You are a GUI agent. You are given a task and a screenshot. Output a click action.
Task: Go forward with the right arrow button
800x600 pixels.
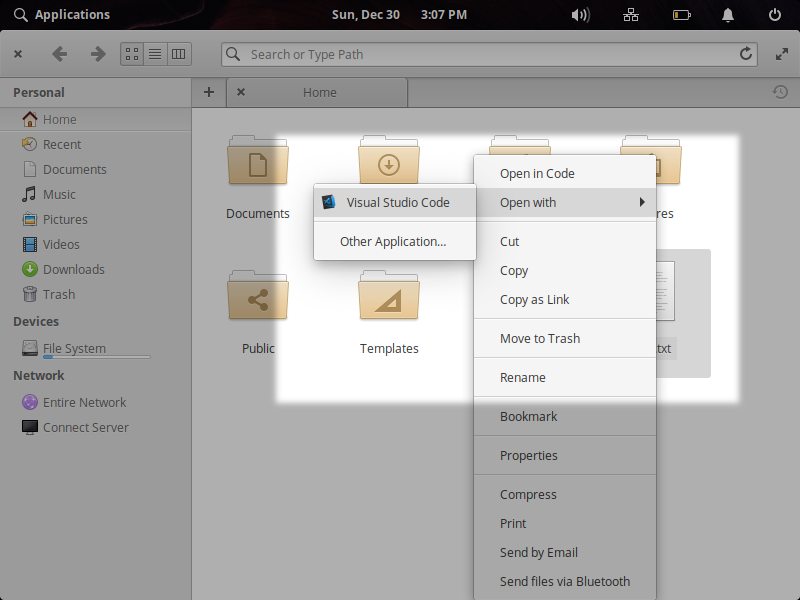[x=98, y=54]
